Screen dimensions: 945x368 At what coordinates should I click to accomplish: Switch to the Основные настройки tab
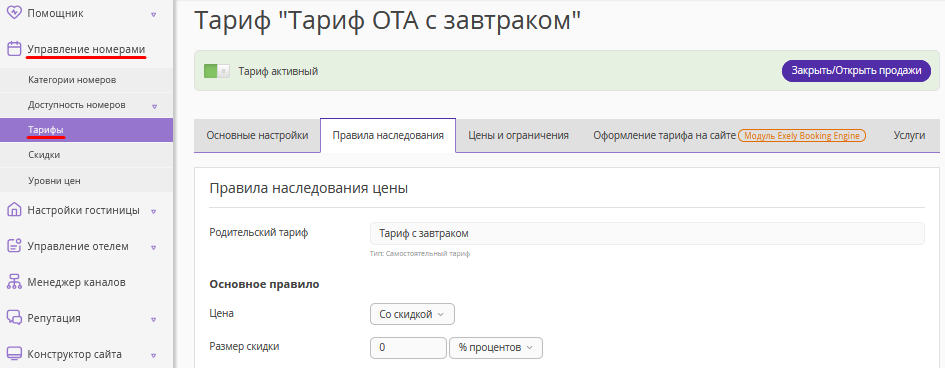257,136
